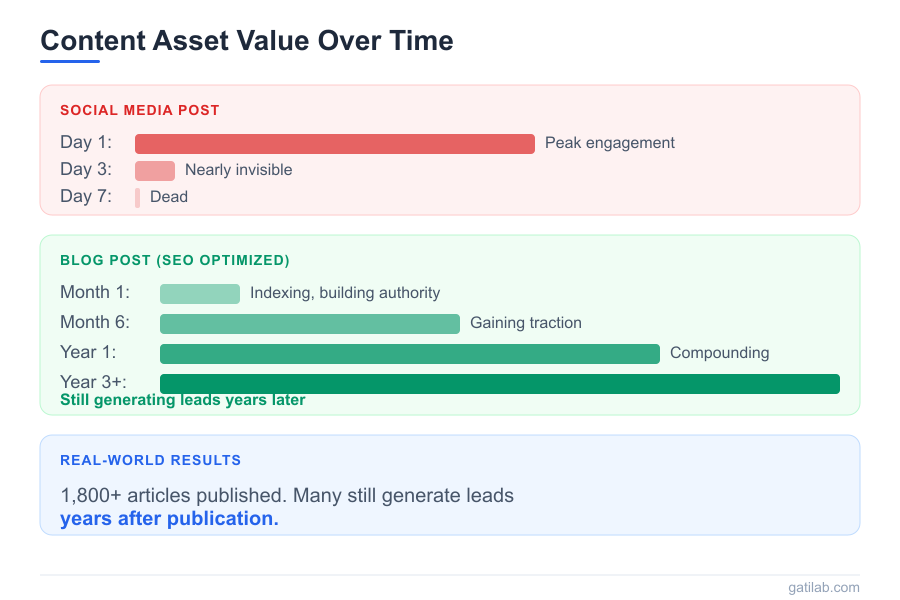Select the "Compounding" label

point(720,353)
